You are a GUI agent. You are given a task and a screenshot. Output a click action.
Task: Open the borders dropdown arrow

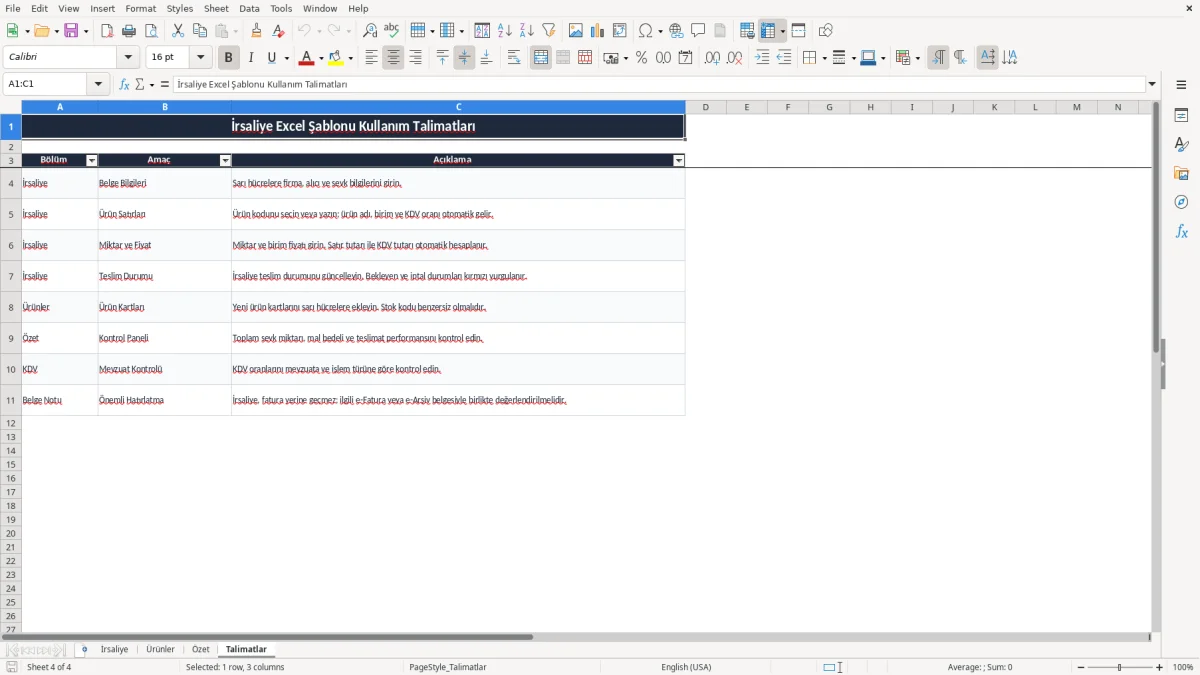pos(823,58)
